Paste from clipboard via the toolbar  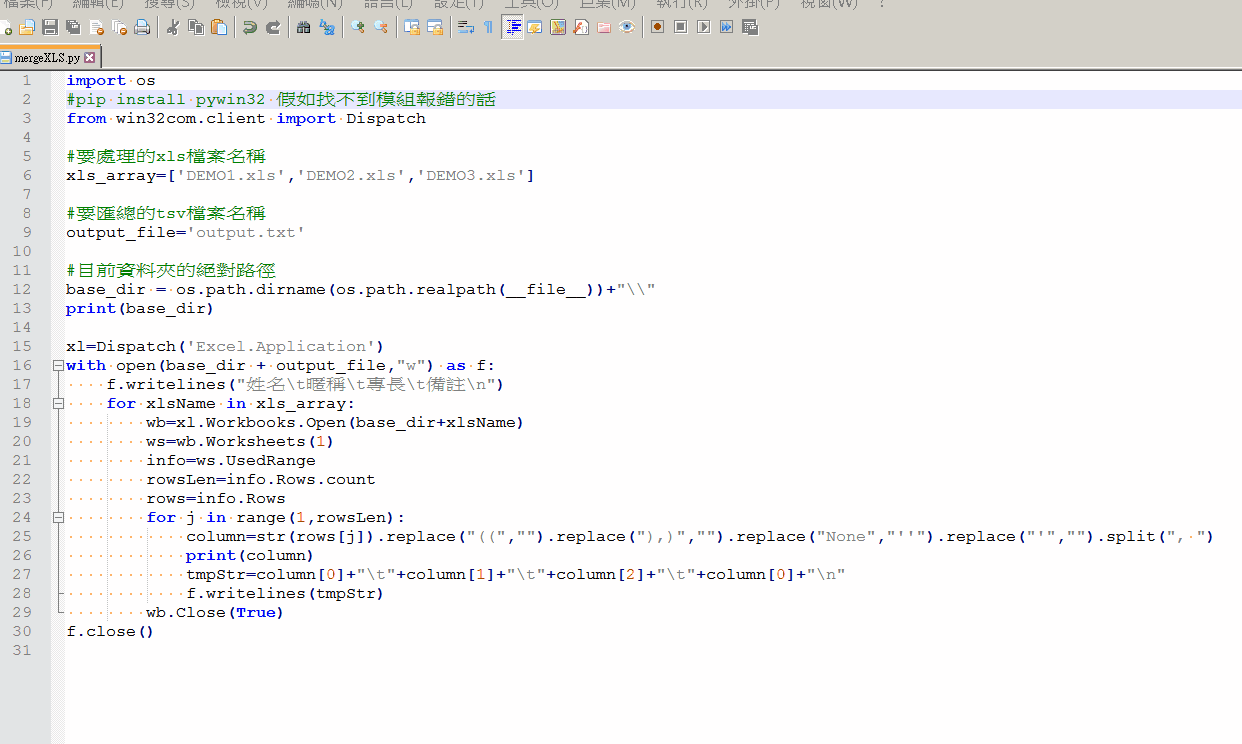tap(219, 27)
